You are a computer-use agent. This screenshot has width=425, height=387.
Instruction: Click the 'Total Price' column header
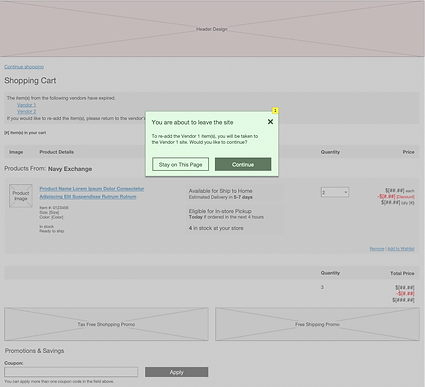402,273
